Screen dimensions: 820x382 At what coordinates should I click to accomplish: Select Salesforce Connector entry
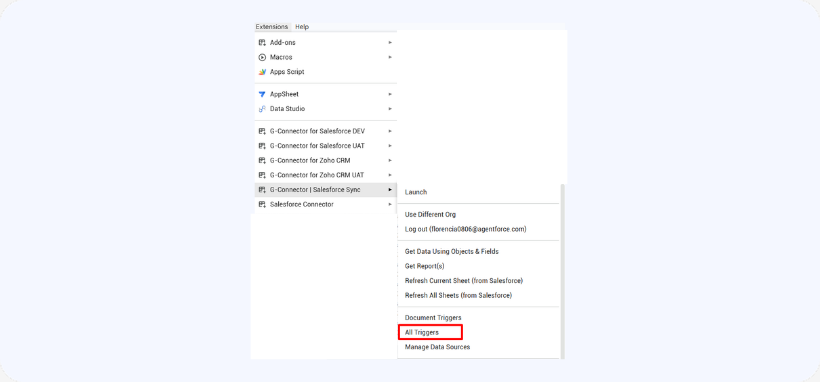(x=326, y=205)
